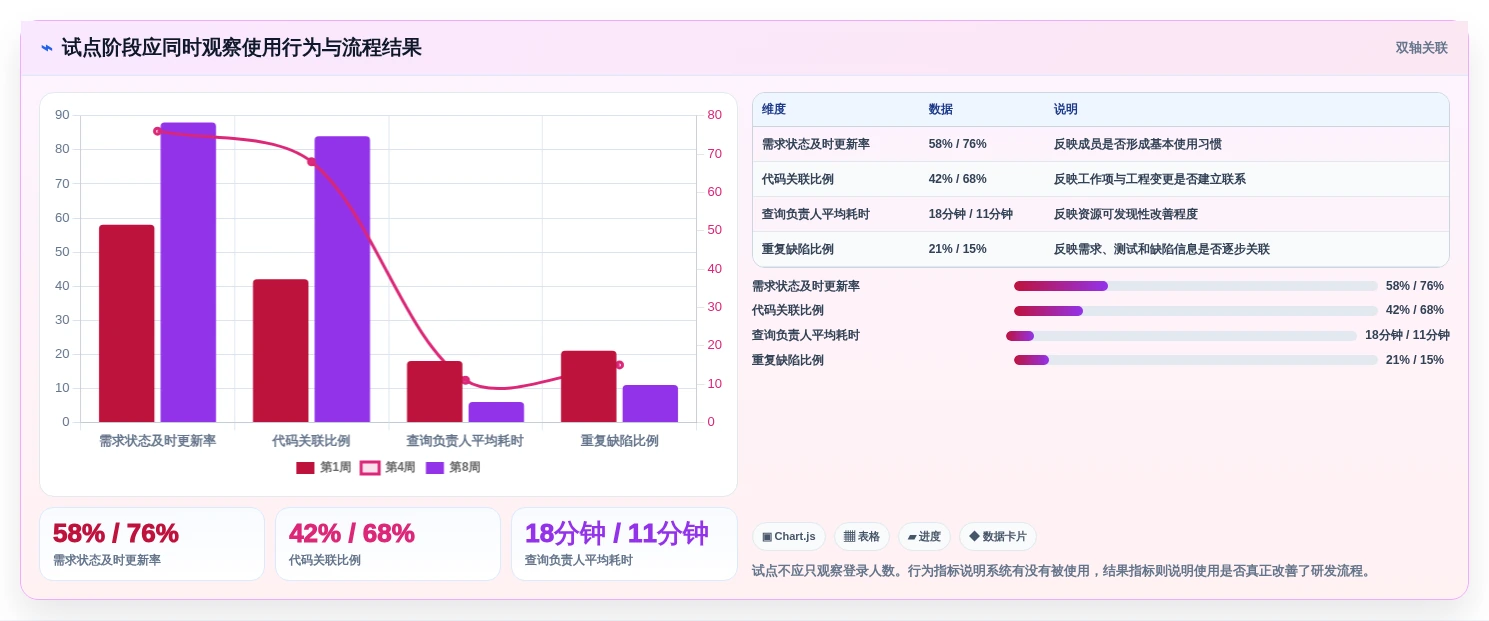Click the 第1周 bar for 需求状态及时更新率
The height and width of the screenshot is (621, 1489).
coord(127,323)
